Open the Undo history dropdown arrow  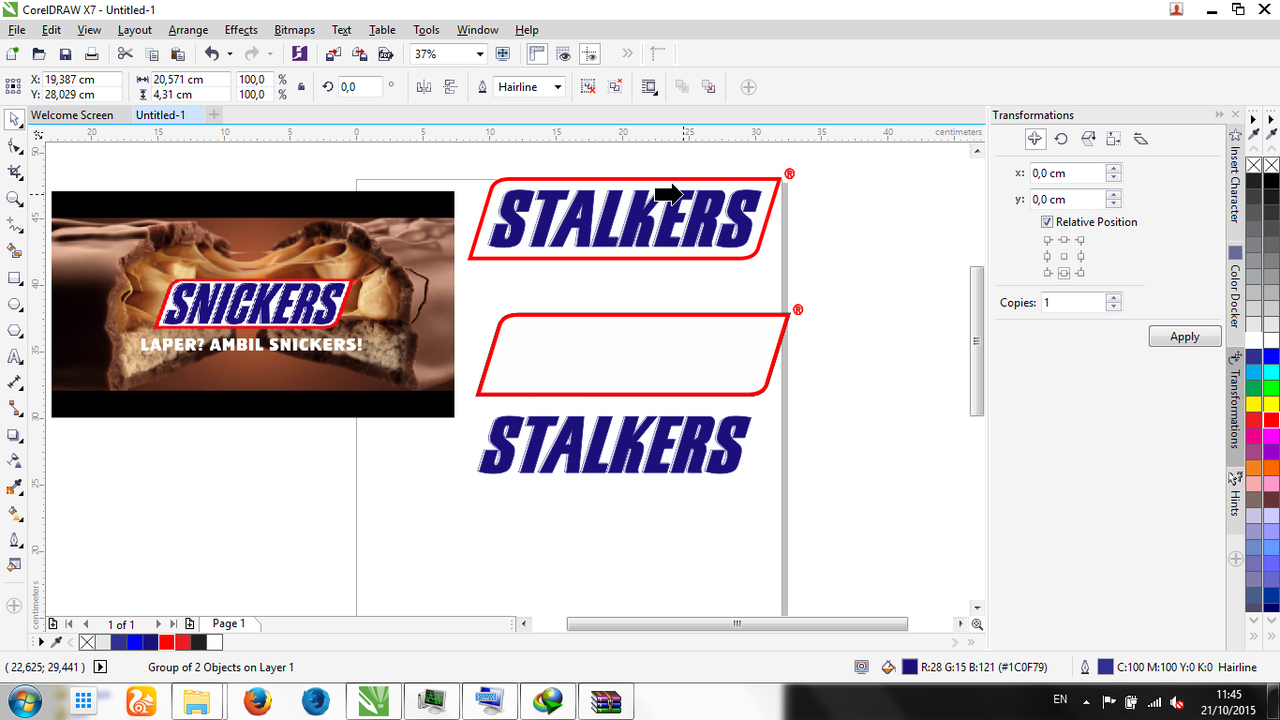pyautogui.click(x=229, y=54)
